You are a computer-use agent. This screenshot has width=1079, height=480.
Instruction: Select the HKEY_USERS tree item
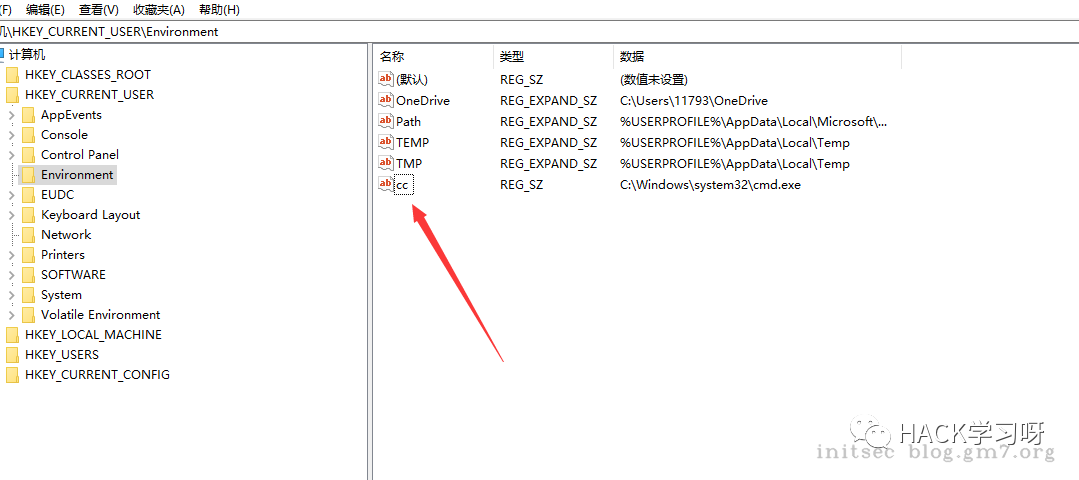(62, 355)
